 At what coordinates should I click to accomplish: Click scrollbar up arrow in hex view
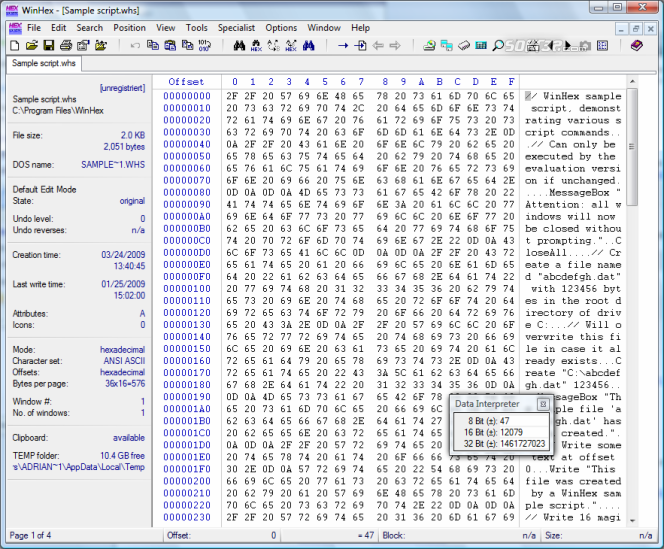pyautogui.click(x=632, y=81)
